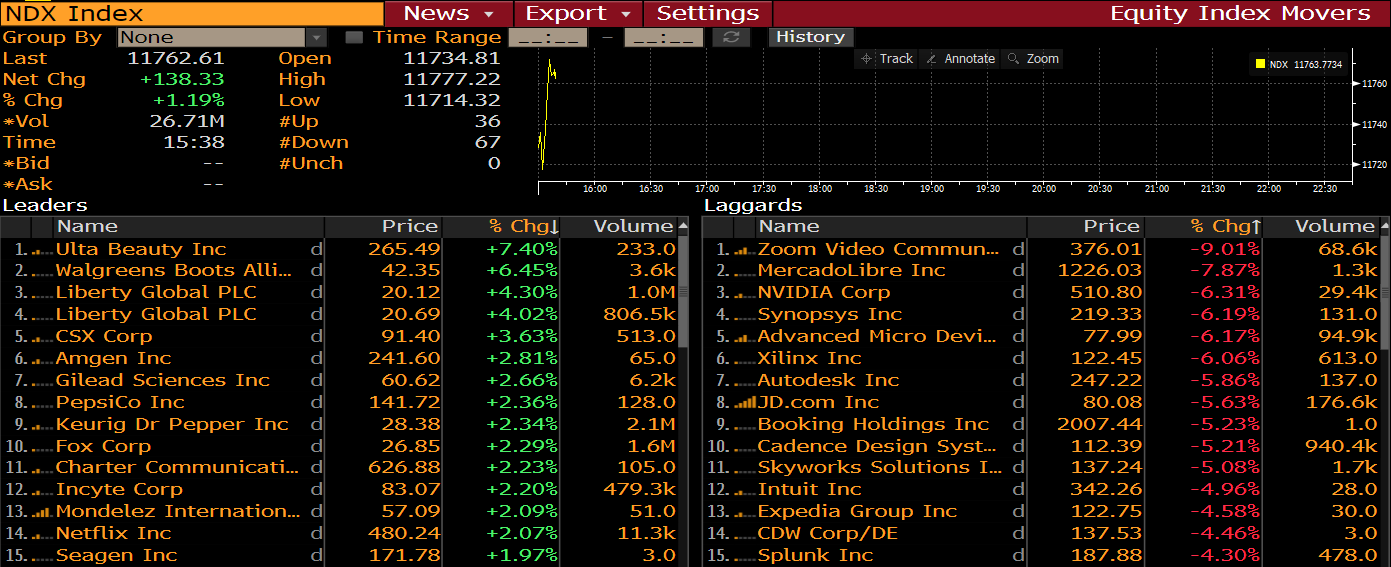Enable the Time Range checkbox
The width and height of the screenshot is (1391, 567).
tap(354, 37)
